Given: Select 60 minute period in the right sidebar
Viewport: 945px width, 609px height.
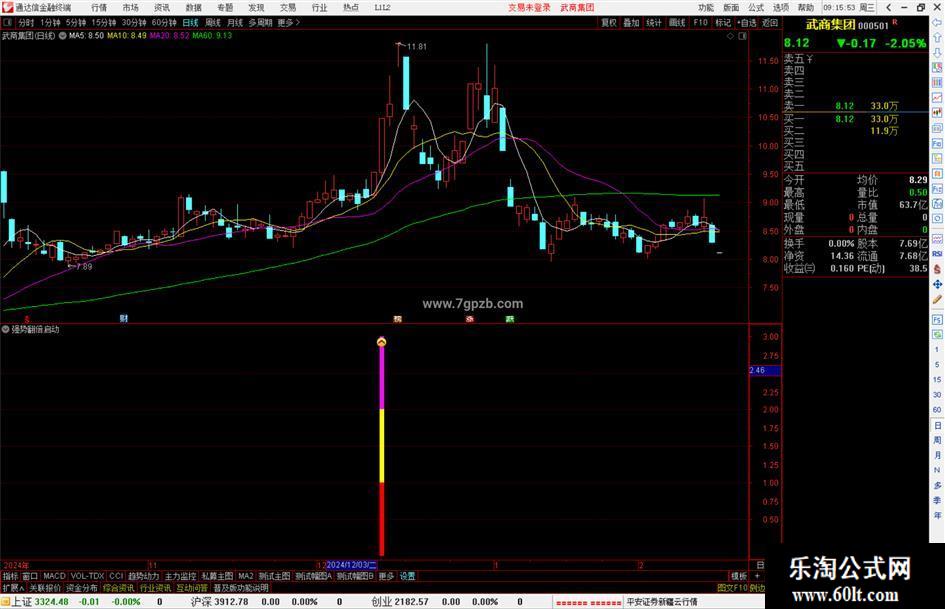Looking at the screenshot, I should pos(937,410).
